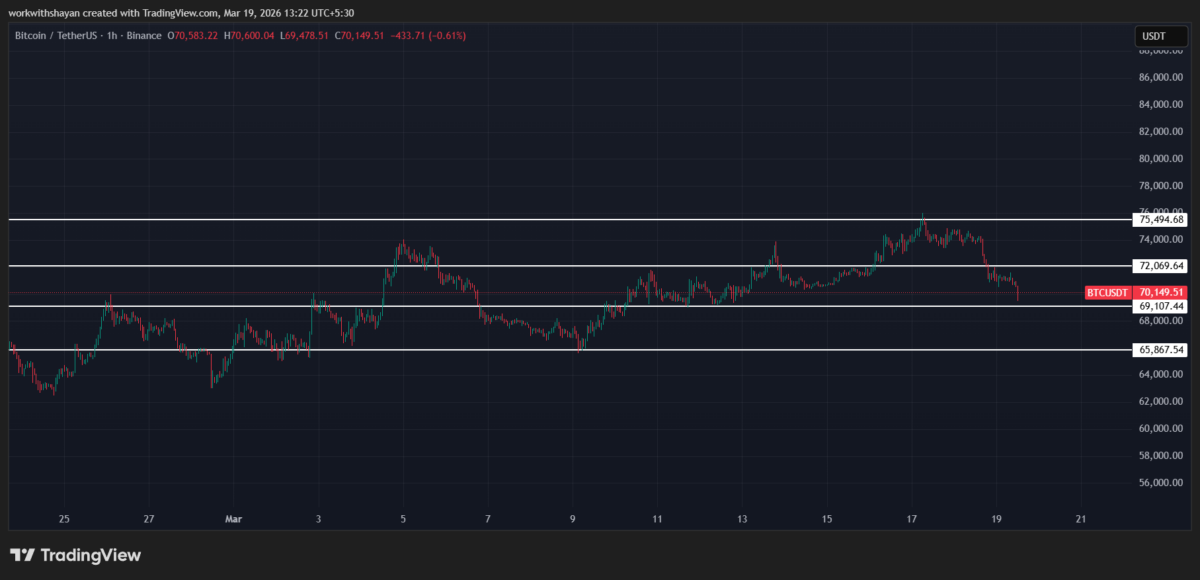
Task: Select the 17 date marker on time axis
Action: click(912, 519)
